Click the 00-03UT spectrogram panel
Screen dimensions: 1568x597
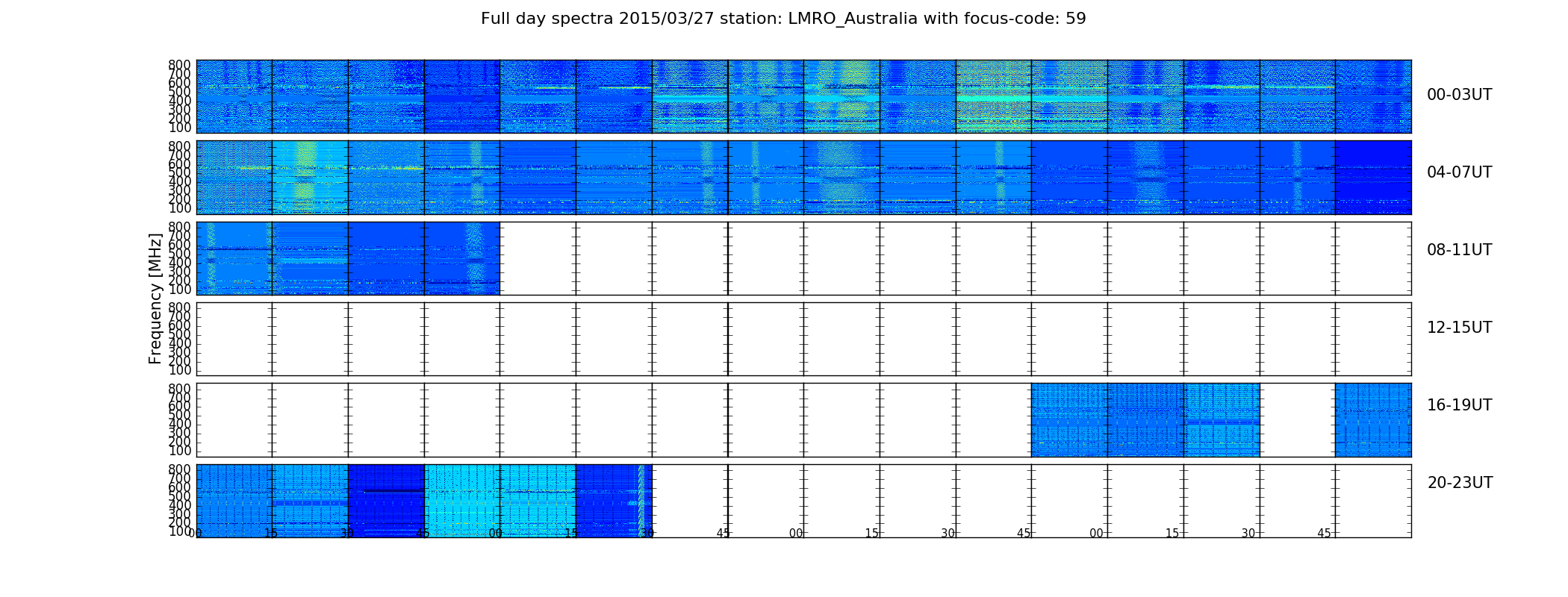point(803,96)
